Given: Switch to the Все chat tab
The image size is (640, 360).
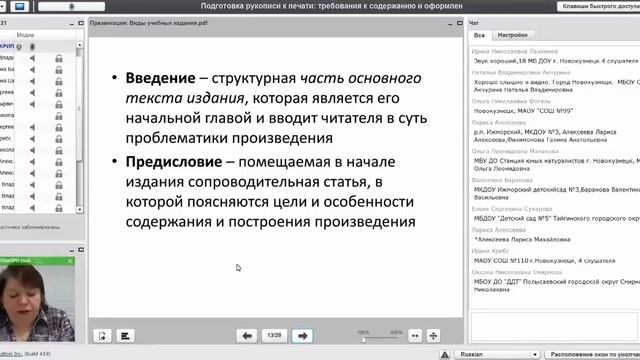Looking at the screenshot, I should (479, 35).
